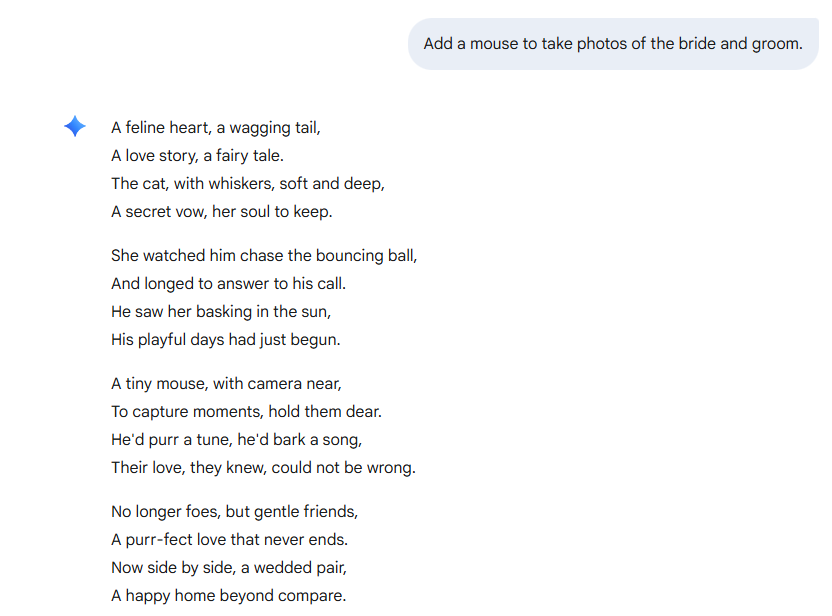The height and width of the screenshot is (616, 832).
Task: Click the line "And longed to answer to his call"
Action: (x=228, y=284)
